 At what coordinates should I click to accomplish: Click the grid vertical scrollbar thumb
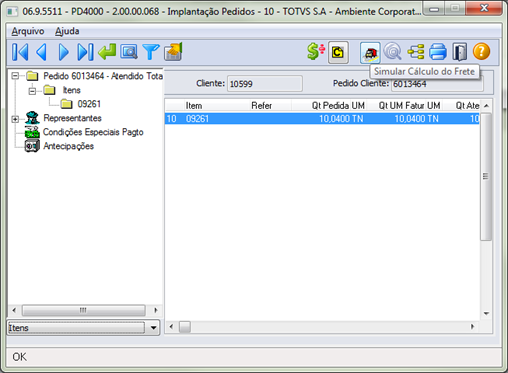click(486, 176)
